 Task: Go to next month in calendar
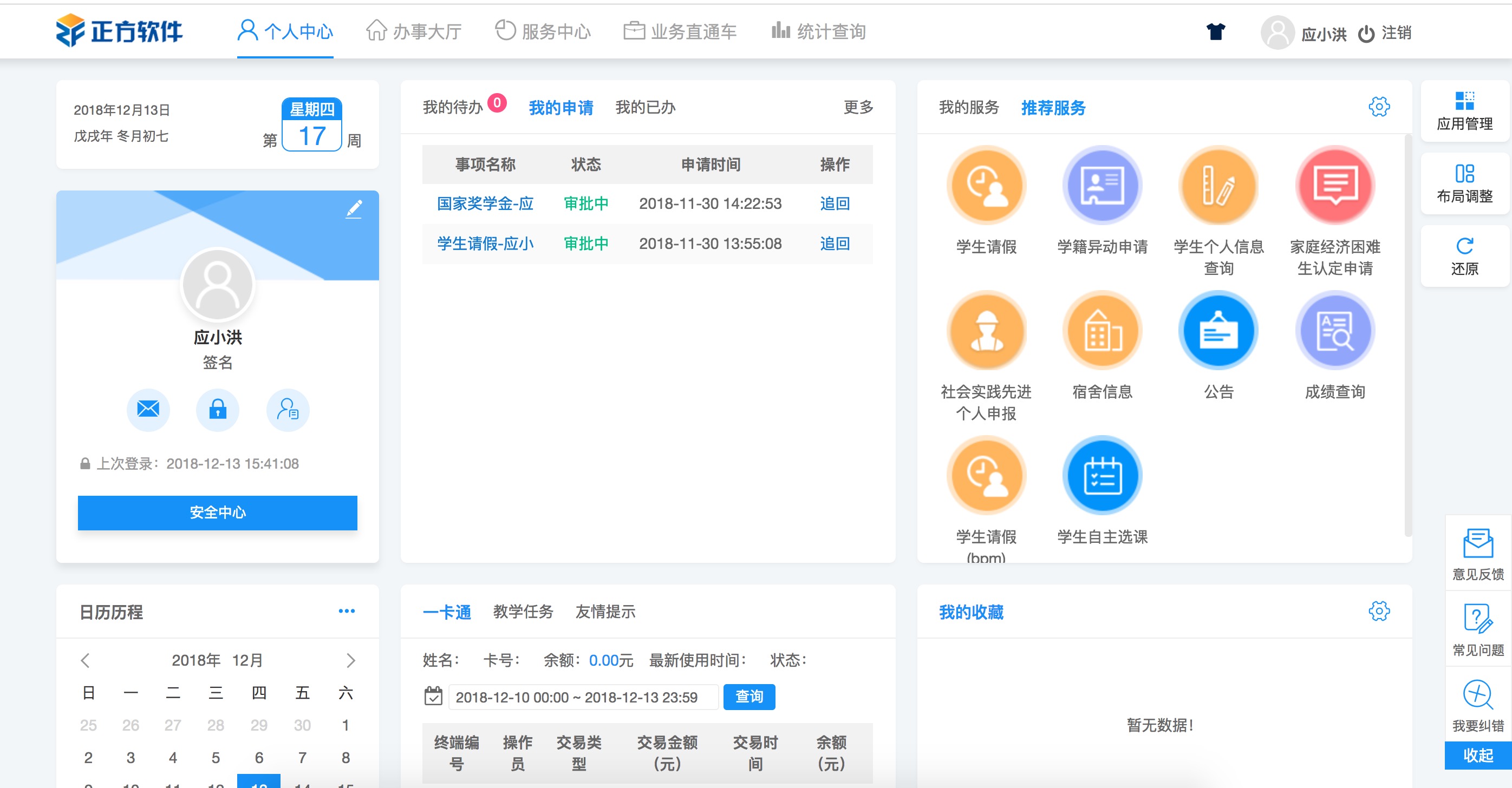click(x=350, y=660)
